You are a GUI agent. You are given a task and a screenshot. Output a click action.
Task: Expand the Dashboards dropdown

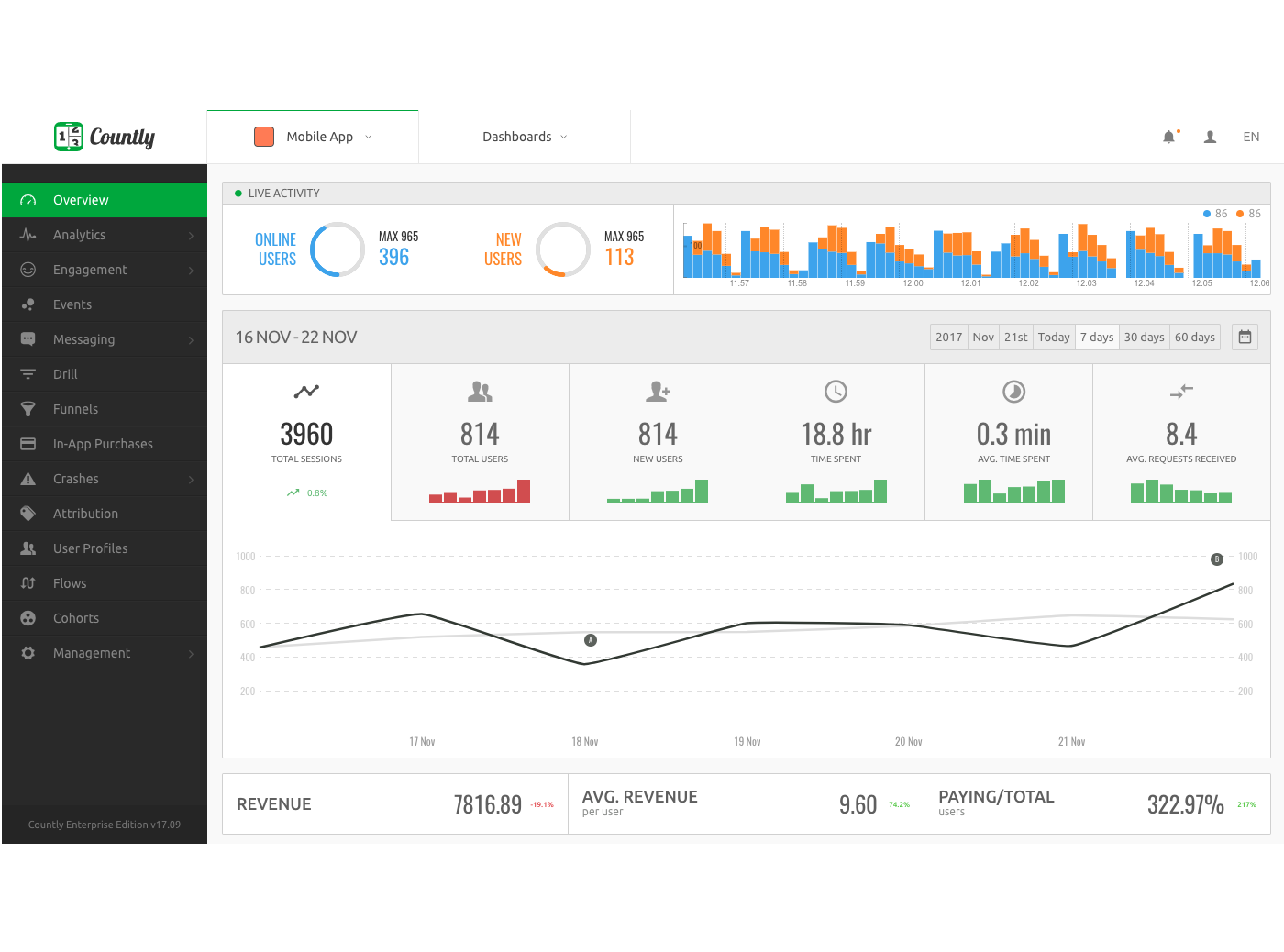click(525, 137)
